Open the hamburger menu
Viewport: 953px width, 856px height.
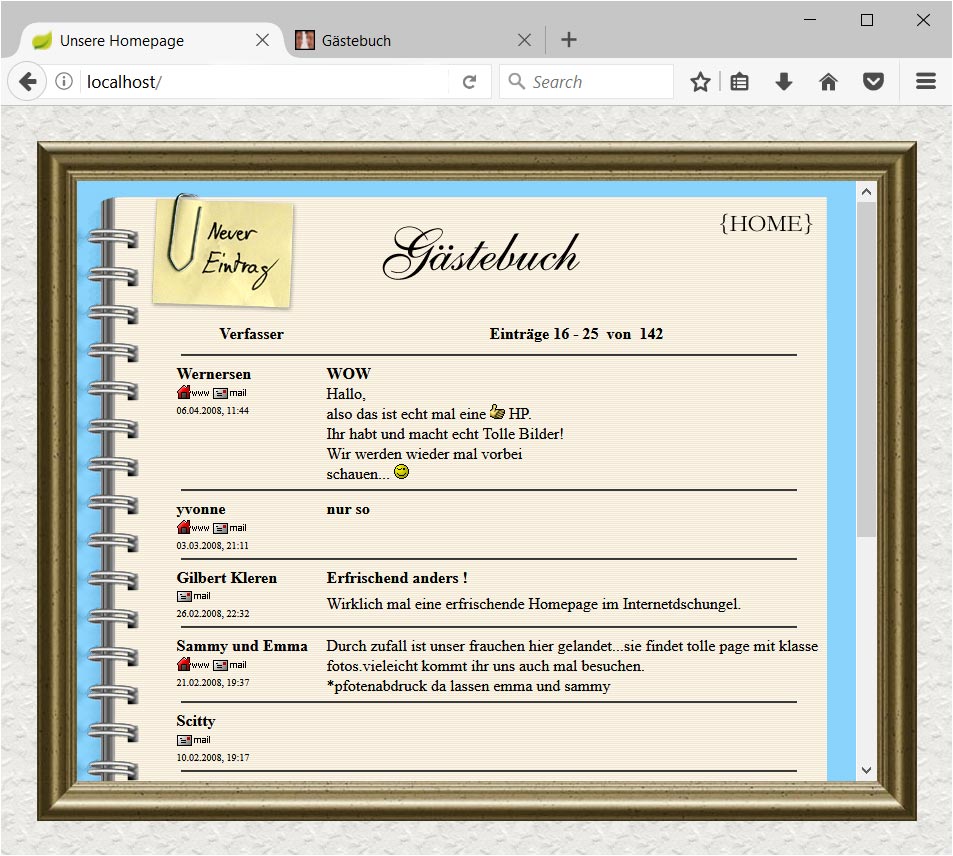(926, 81)
